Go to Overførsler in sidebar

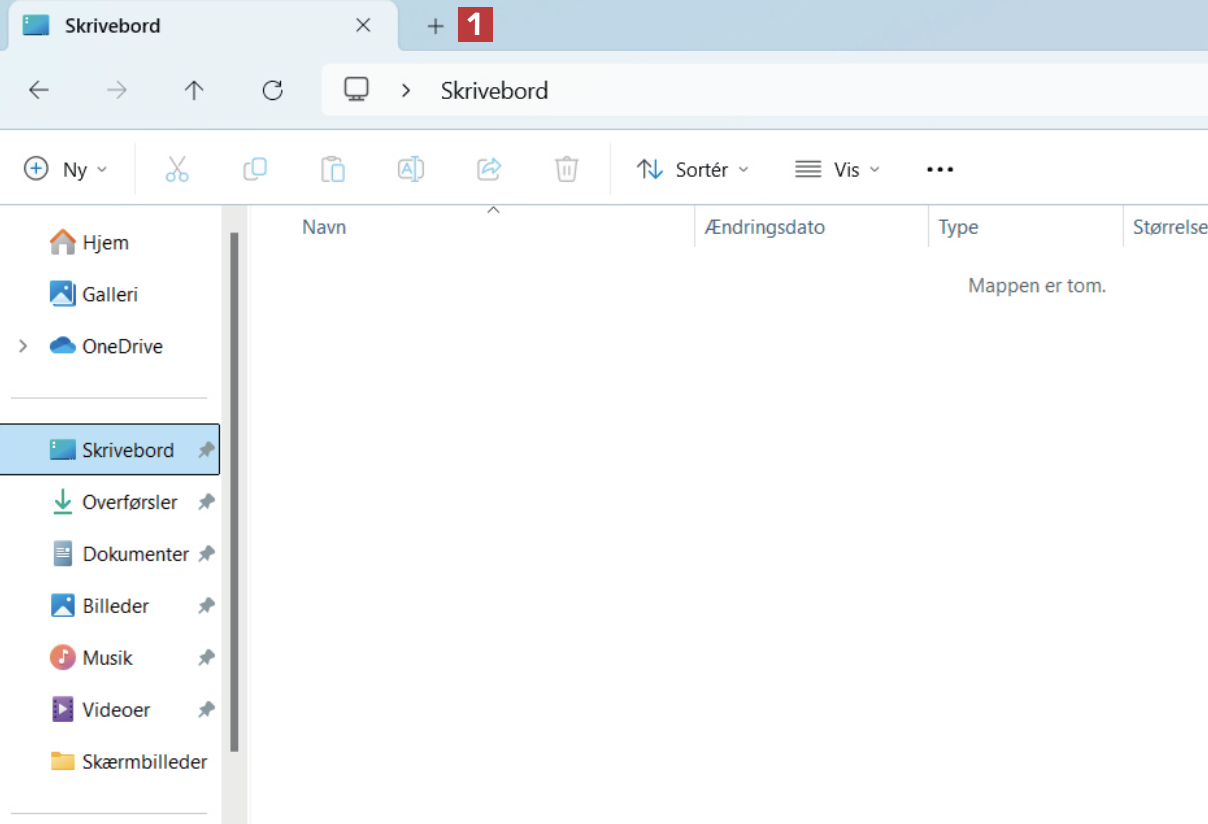point(129,502)
